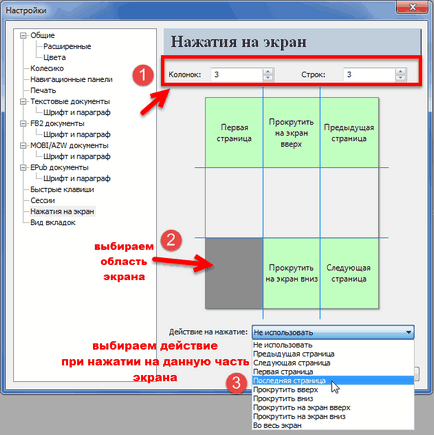Viewport: 434px width, 435px height.
Task: Collapse the MOBI/AZW документы tree node
Action: point(23,145)
